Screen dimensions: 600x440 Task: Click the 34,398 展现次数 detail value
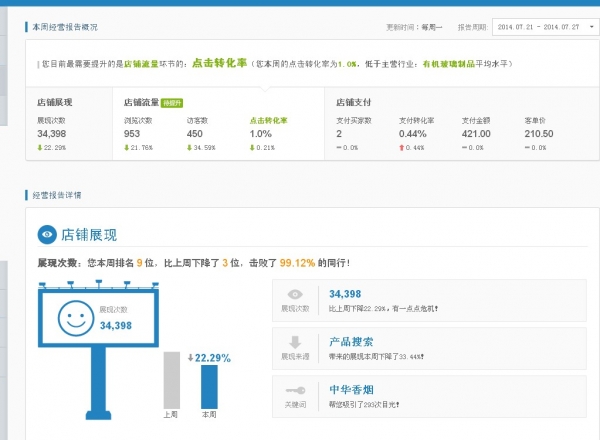(345, 293)
